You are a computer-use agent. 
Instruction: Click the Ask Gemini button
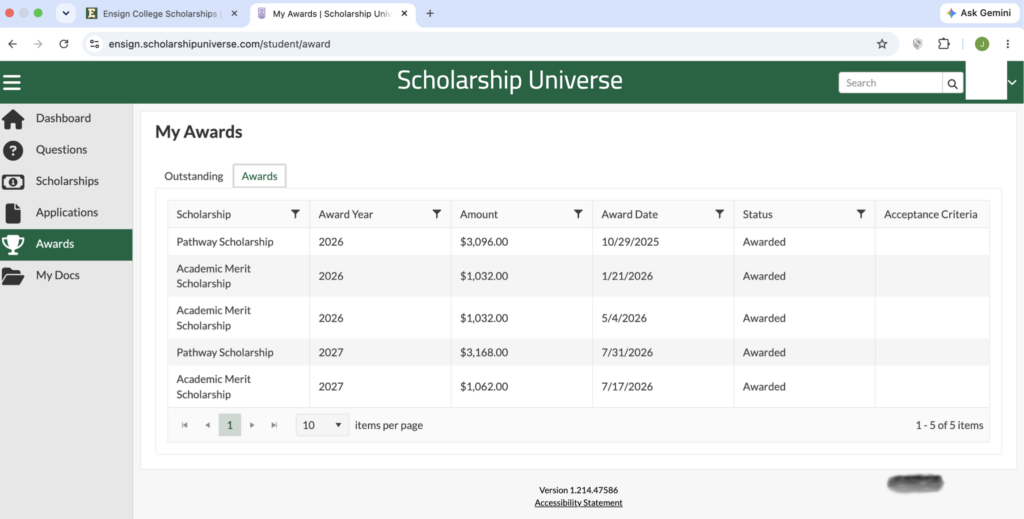(x=979, y=13)
